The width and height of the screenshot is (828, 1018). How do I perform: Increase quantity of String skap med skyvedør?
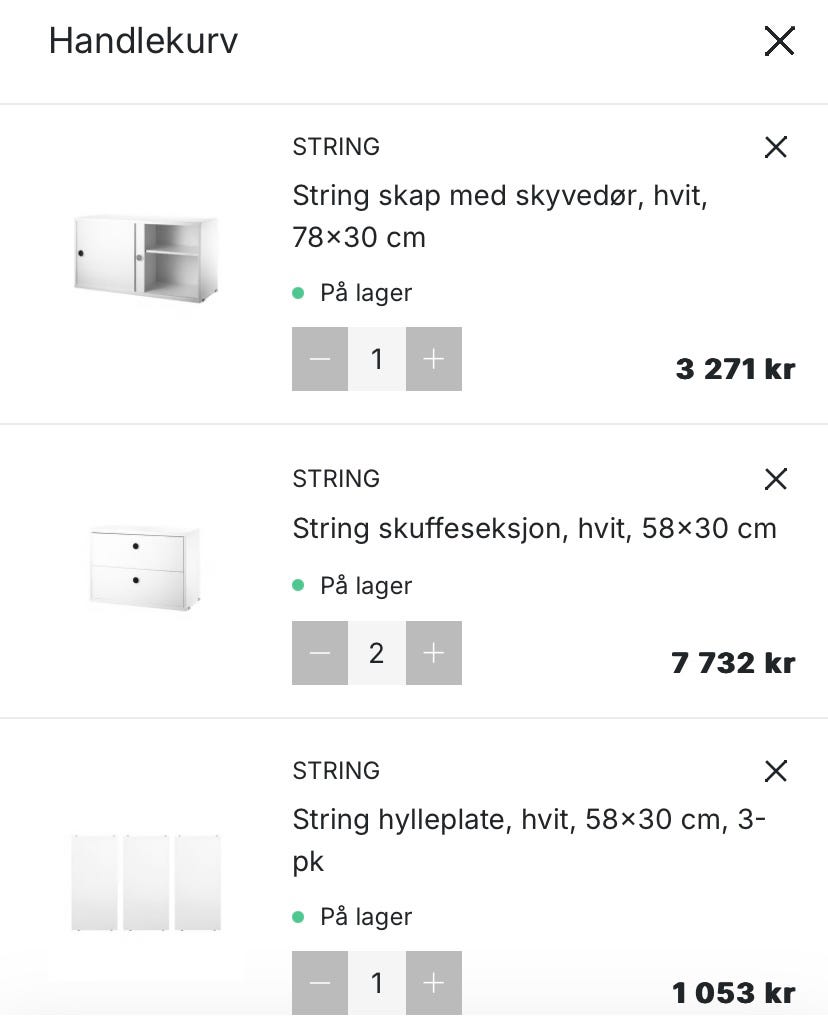434,359
